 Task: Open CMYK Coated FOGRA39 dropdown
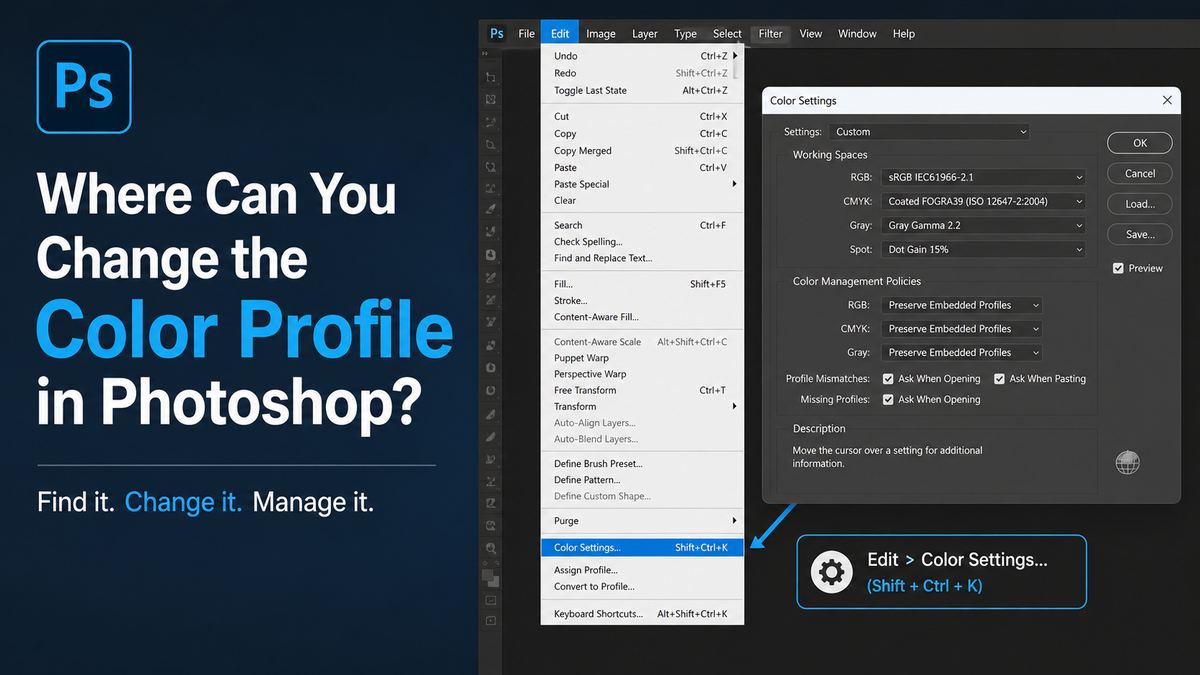(x=983, y=201)
